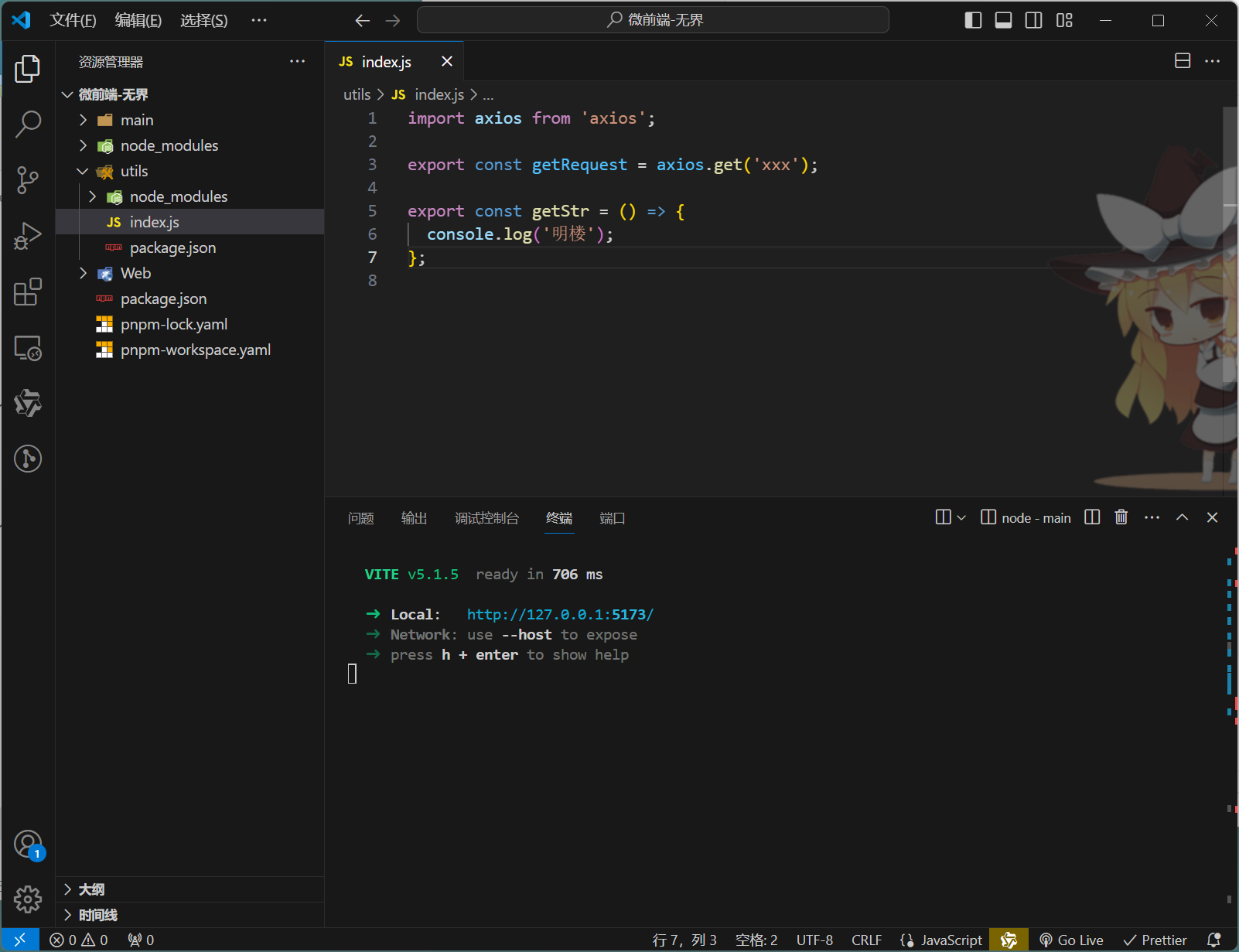Open the Search view in activity bar

(x=28, y=124)
